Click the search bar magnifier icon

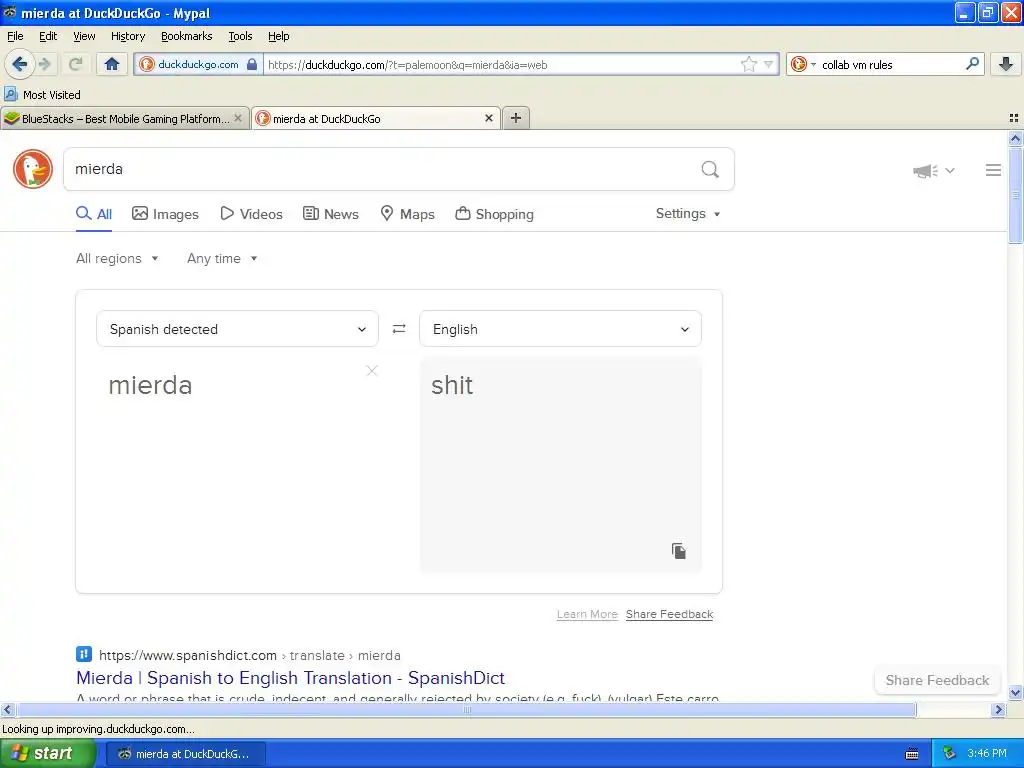click(972, 64)
